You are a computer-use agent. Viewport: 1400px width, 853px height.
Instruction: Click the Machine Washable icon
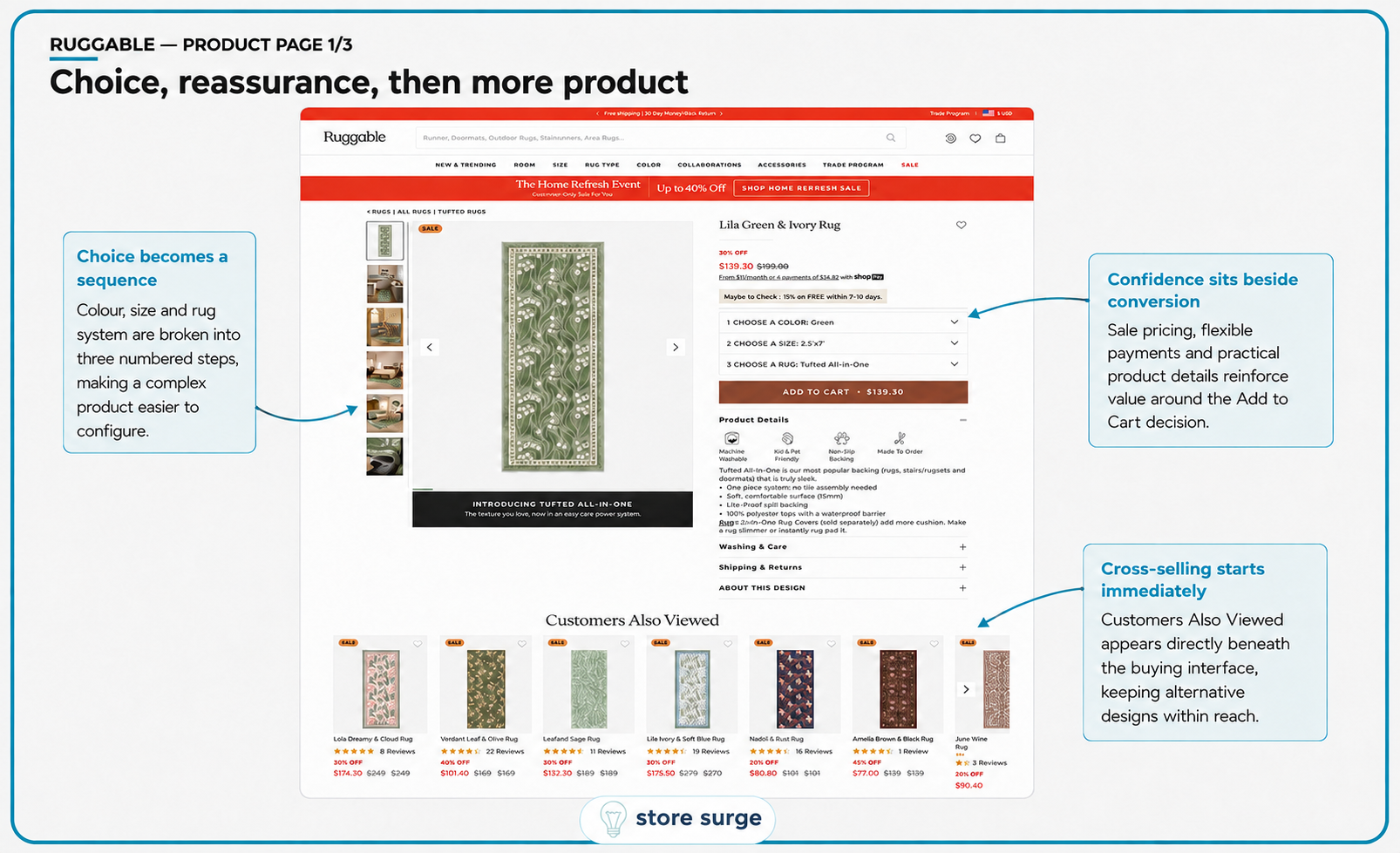click(732, 439)
